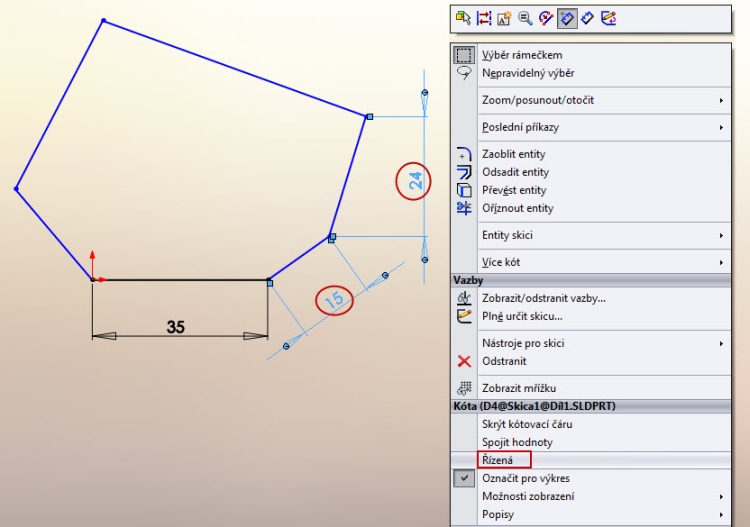The image size is (750, 527).
Task: Click the magnifier Zoom to Selection icon
Action: point(525,19)
